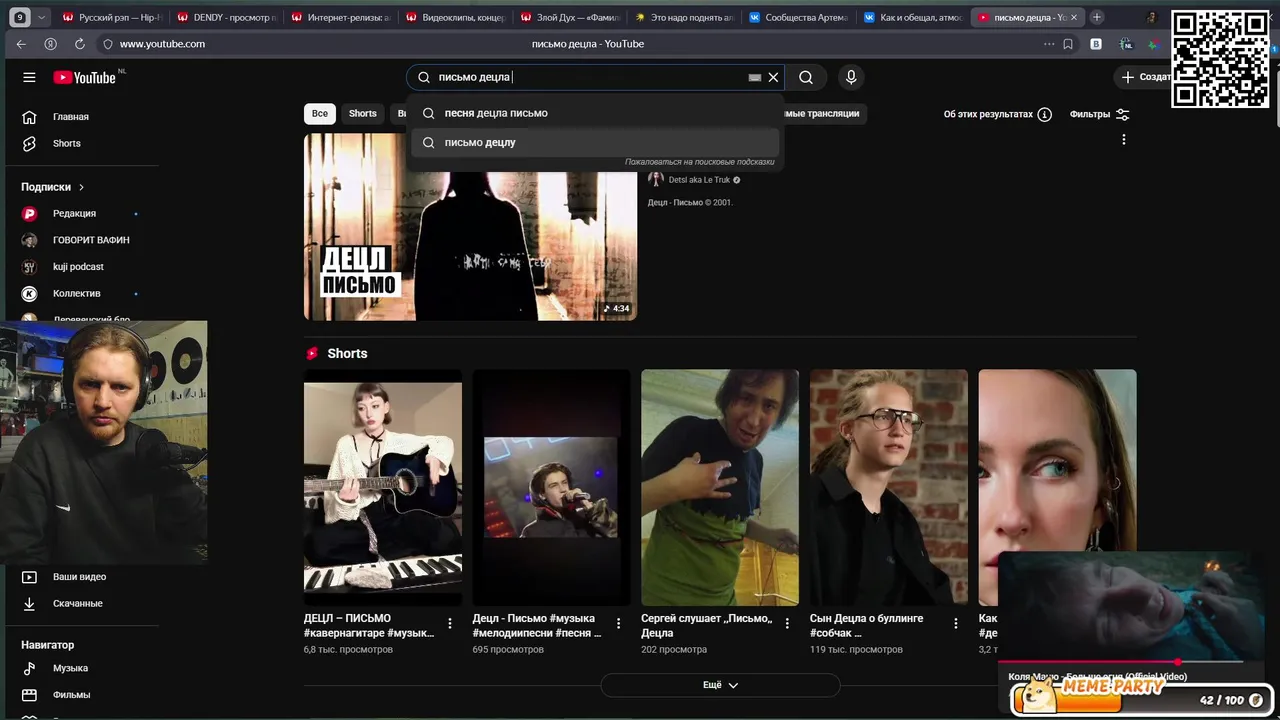The width and height of the screenshot is (1280, 720).
Task: Run search with the magnifier button
Action: pos(806,77)
